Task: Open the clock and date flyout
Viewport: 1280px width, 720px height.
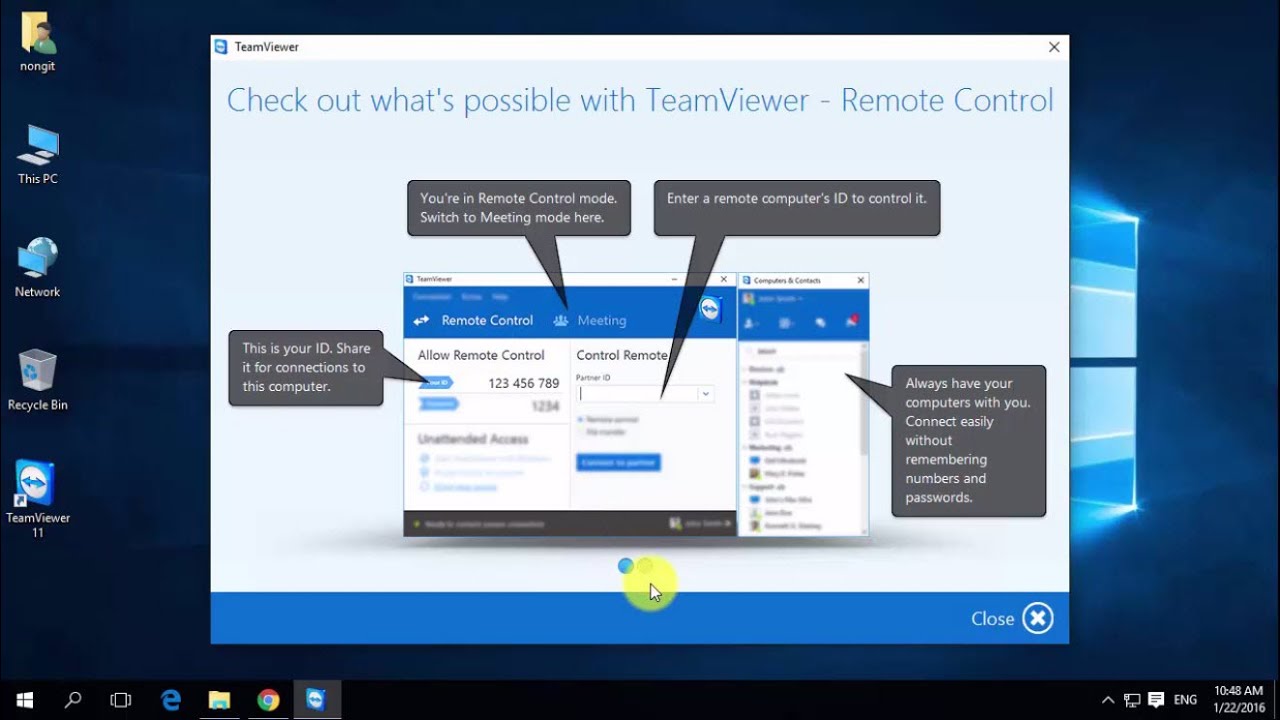Action: [x=1239, y=699]
